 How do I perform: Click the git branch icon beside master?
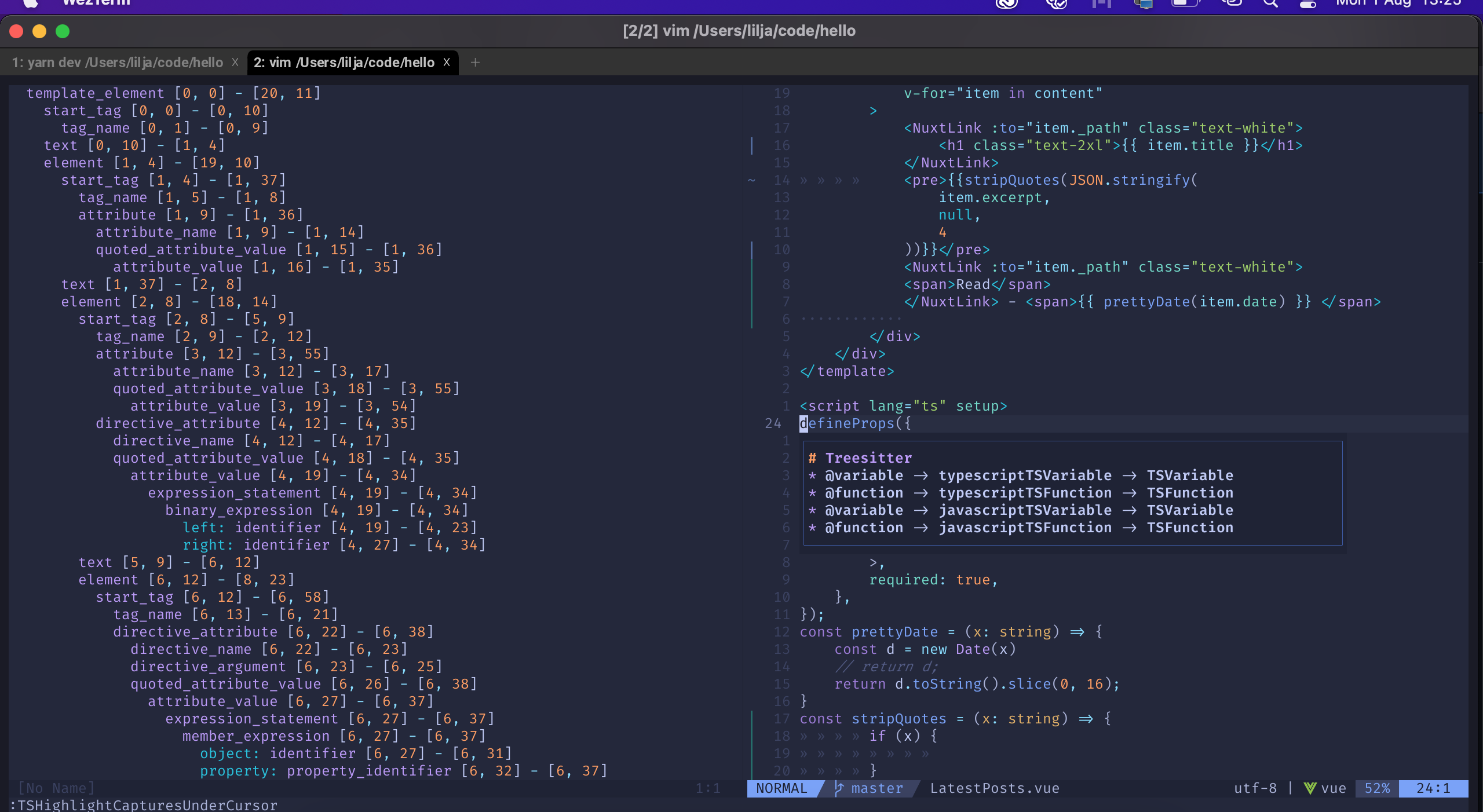[x=838, y=788]
